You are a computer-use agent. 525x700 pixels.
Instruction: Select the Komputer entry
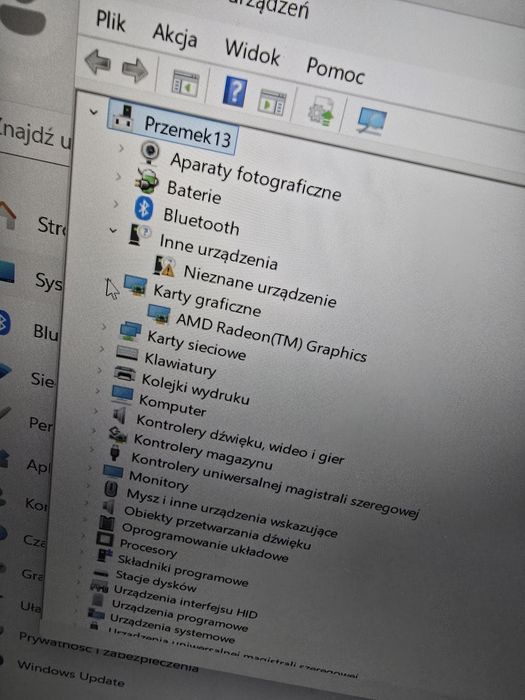click(172, 404)
